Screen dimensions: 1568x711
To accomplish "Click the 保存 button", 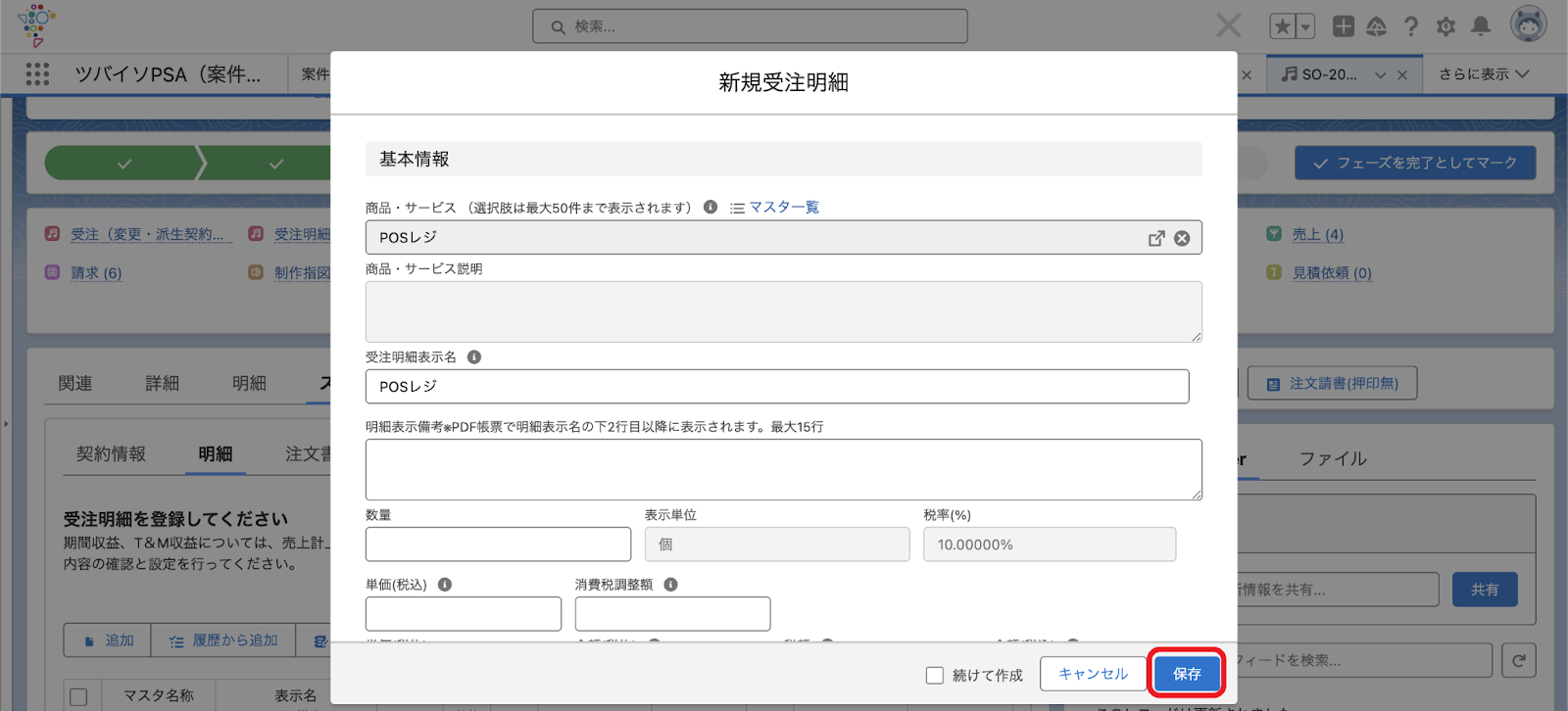I will click(1187, 674).
